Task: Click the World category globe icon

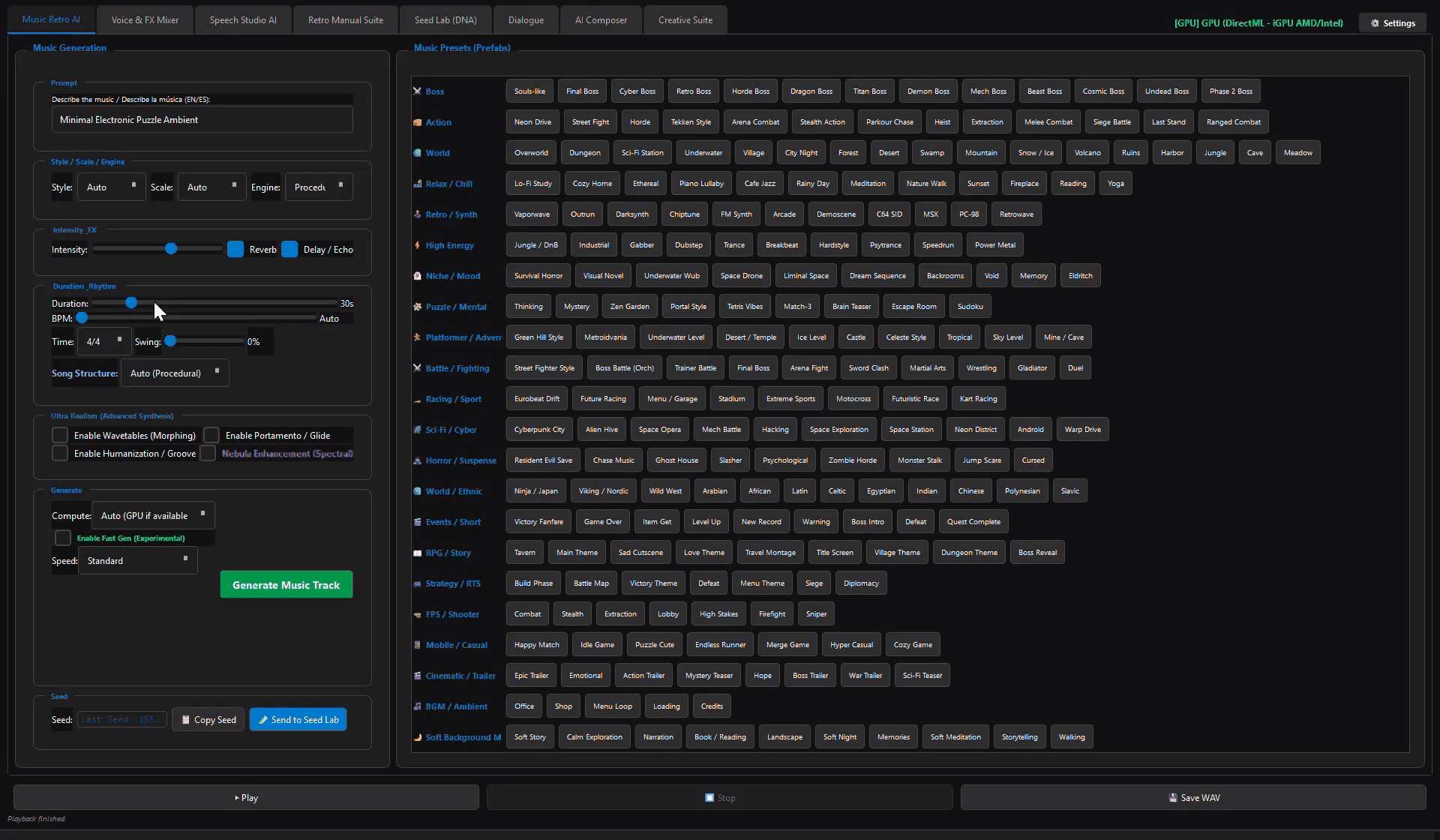Action: 417,153
